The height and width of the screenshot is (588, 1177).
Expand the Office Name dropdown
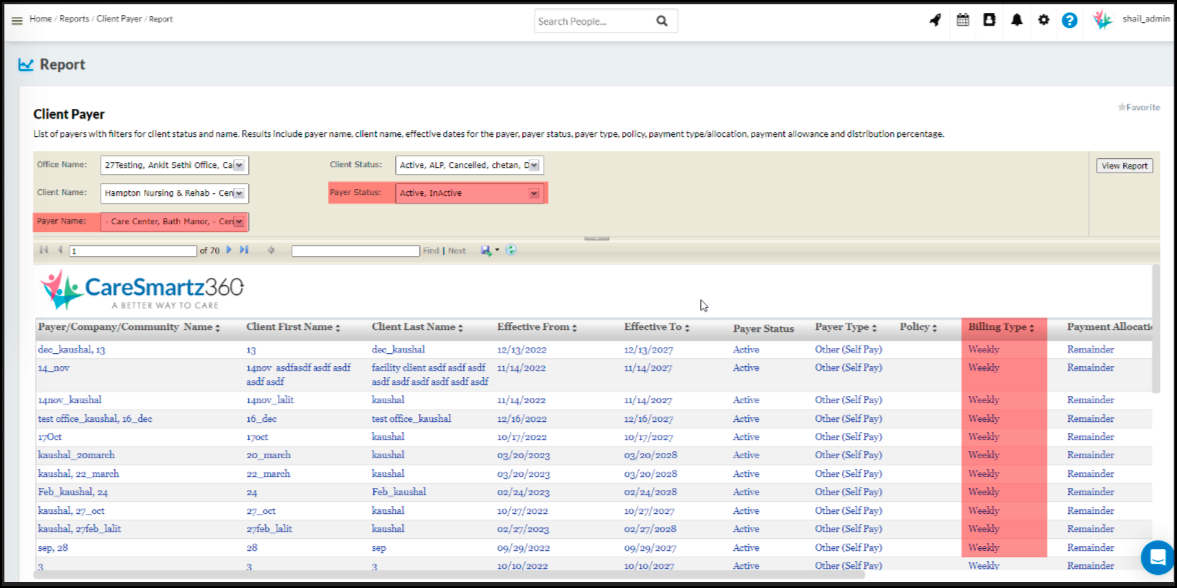coord(240,165)
